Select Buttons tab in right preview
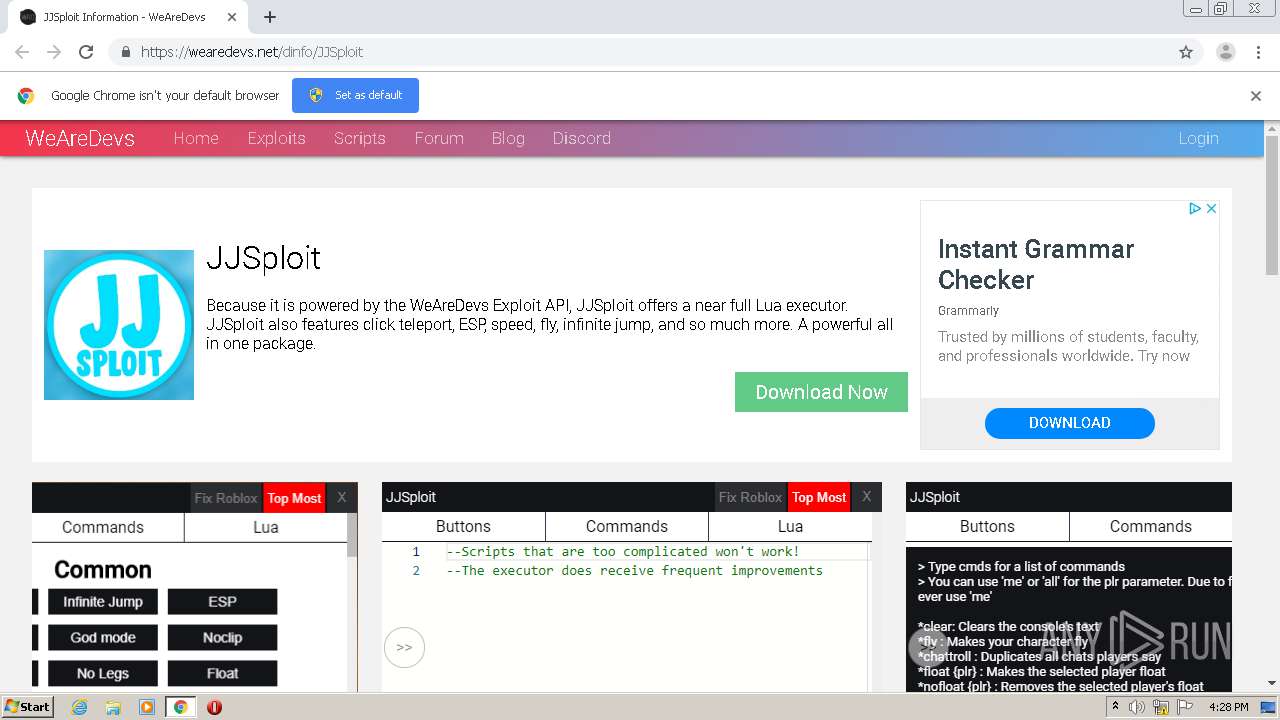This screenshot has width=1280, height=720. click(987, 526)
